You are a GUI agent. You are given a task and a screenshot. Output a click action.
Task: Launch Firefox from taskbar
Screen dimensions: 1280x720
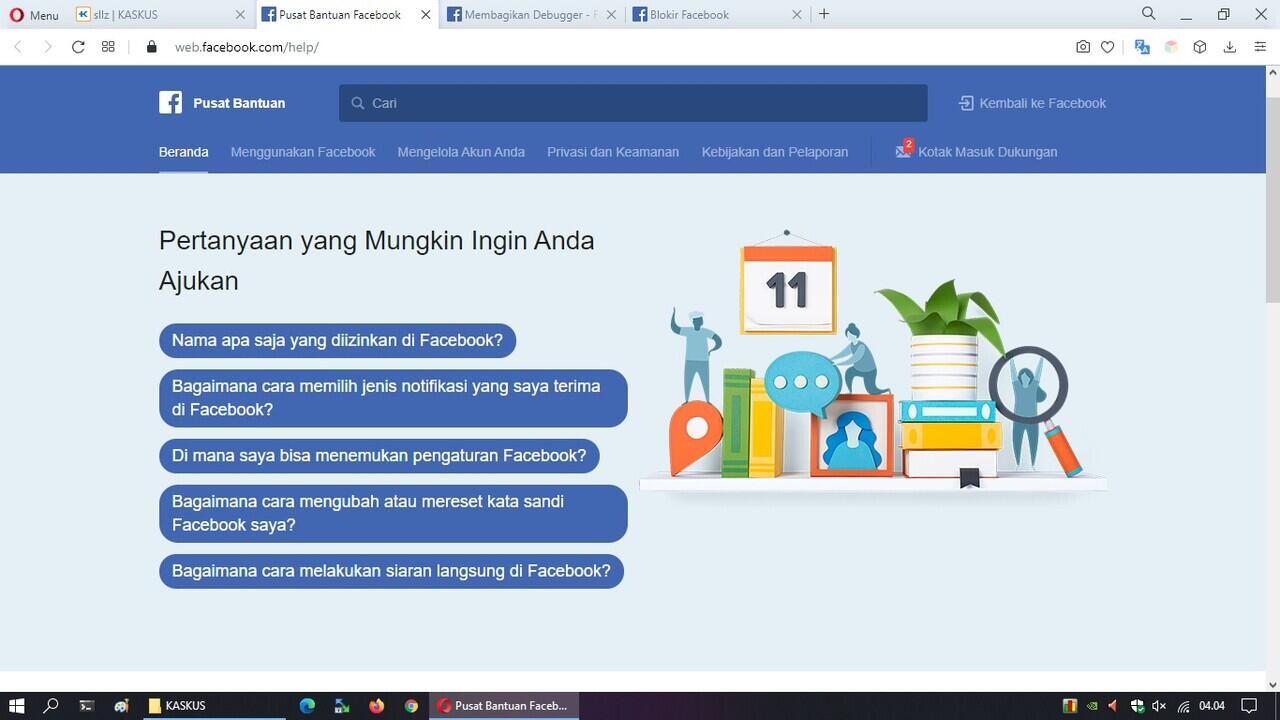(x=376, y=706)
